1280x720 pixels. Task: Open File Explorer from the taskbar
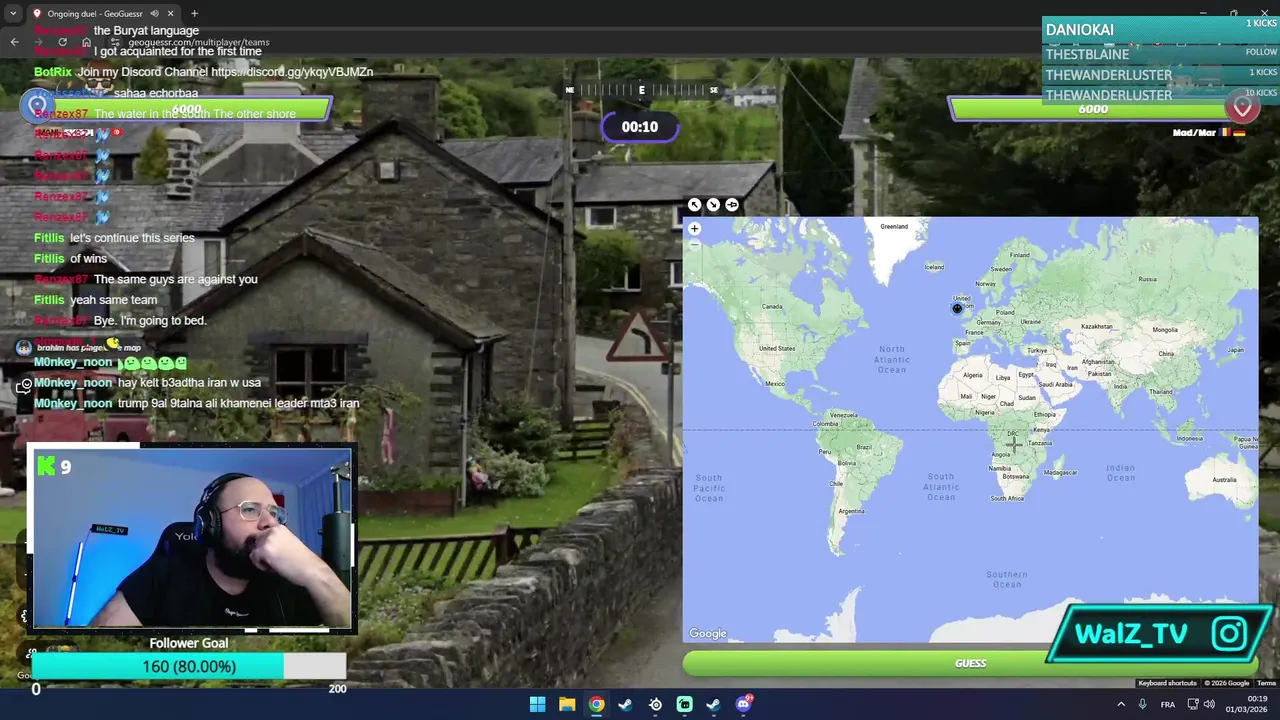[x=567, y=704]
